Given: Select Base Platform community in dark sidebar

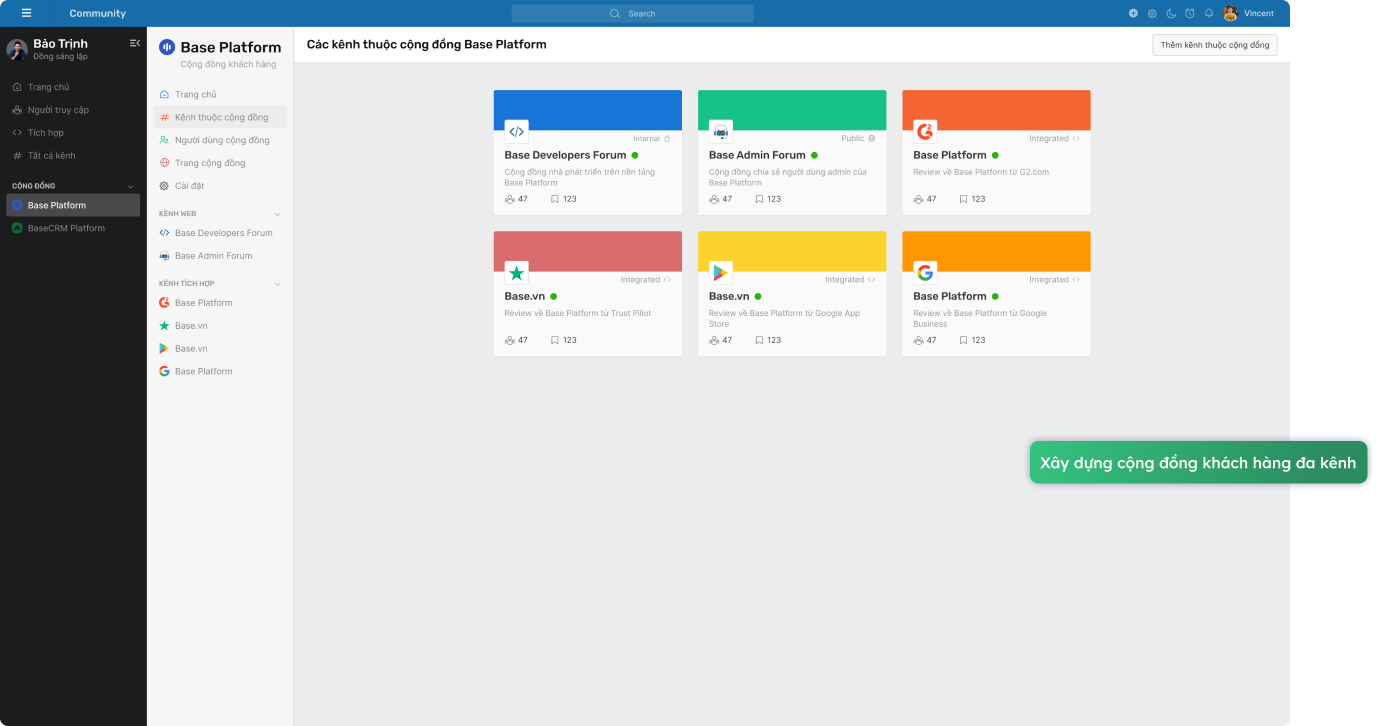Looking at the screenshot, I should [x=73, y=205].
